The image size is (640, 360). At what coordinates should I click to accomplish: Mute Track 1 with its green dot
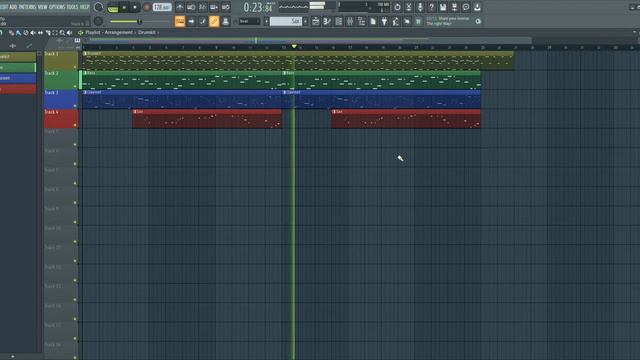tap(75, 67)
